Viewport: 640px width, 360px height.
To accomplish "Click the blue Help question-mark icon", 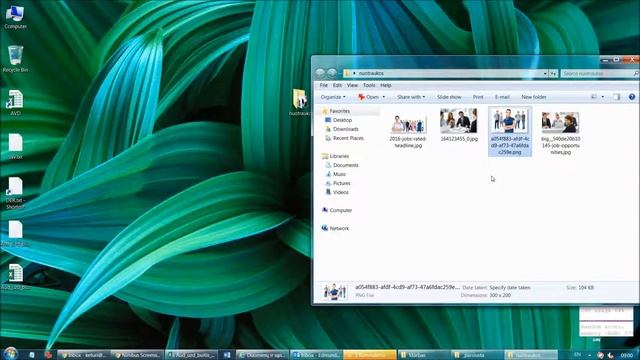I will click(x=632, y=97).
